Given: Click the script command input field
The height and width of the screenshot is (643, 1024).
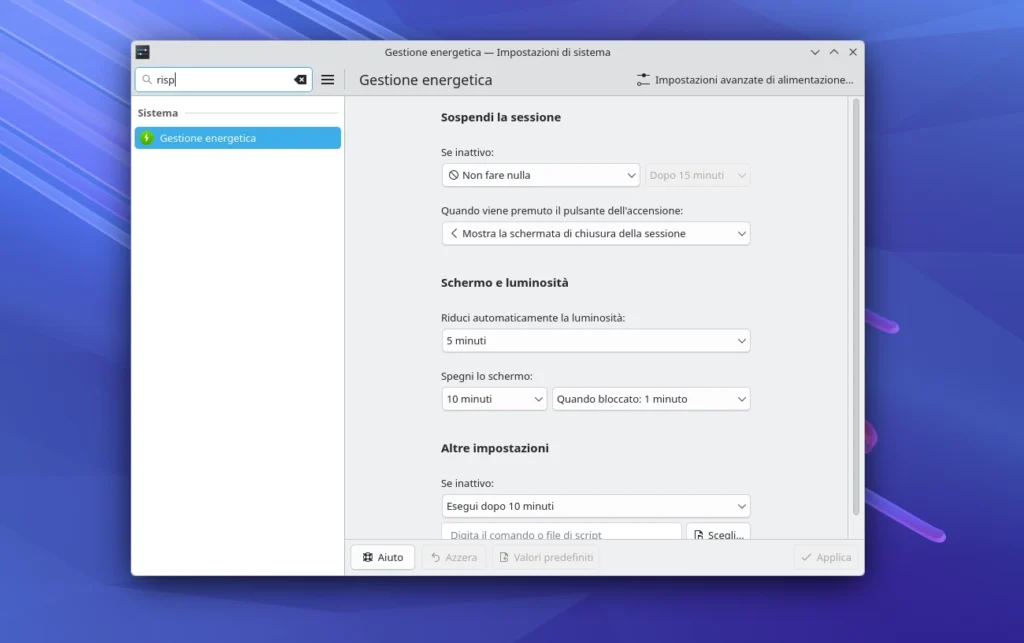Looking at the screenshot, I should pos(560,533).
